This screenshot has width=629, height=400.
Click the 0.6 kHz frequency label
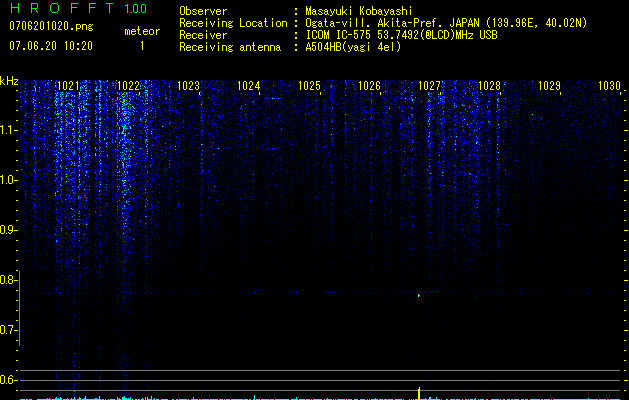[x=8, y=380]
